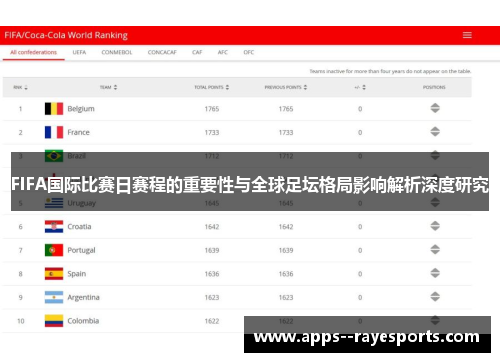
Task: Click rank number 10
Action: coord(21,321)
